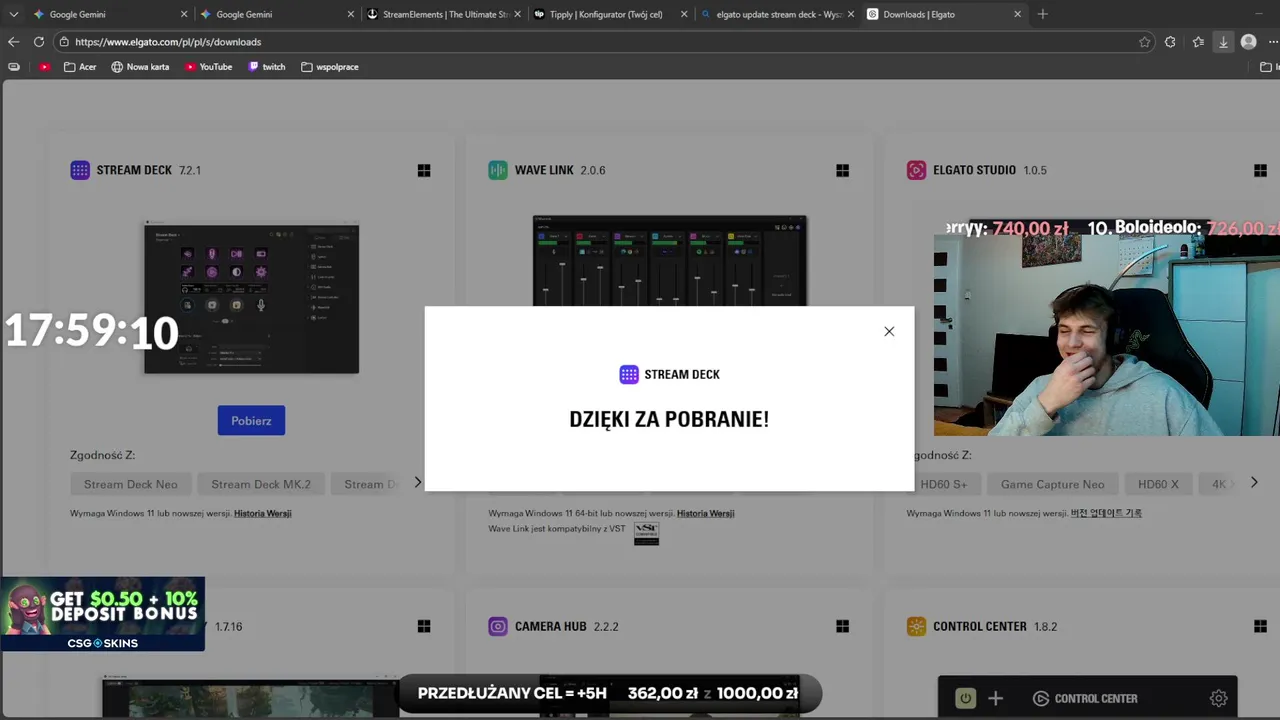This screenshot has height=720, width=1280.
Task: Open a new browser tab with plus
Action: 1042,14
